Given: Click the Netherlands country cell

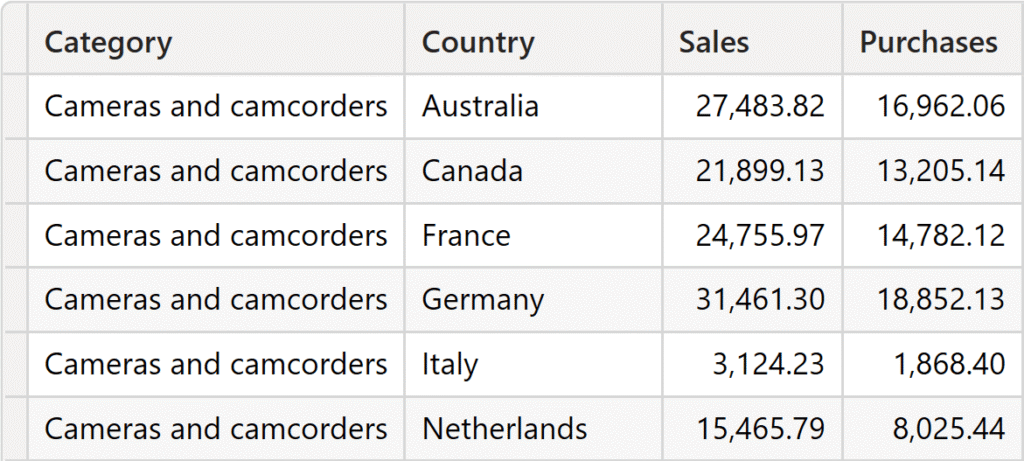Looking at the screenshot, I should pyautogui.click(x=504, y=429).
